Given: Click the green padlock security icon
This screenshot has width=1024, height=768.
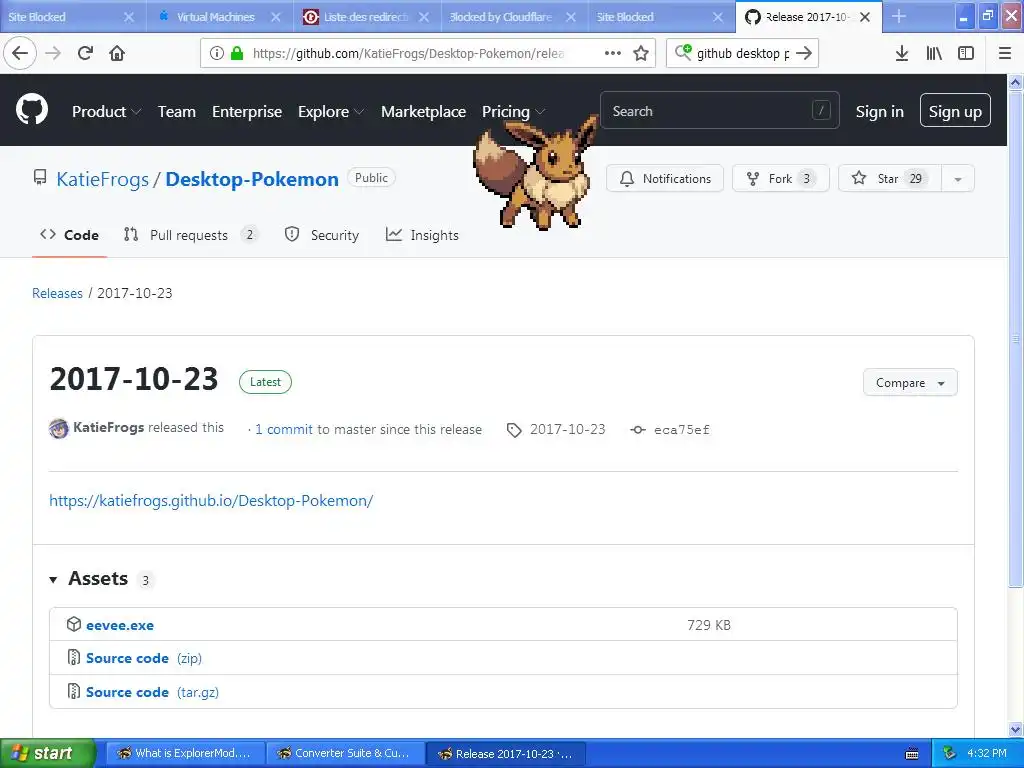Looking at the screenshot, I should (237, 53).
